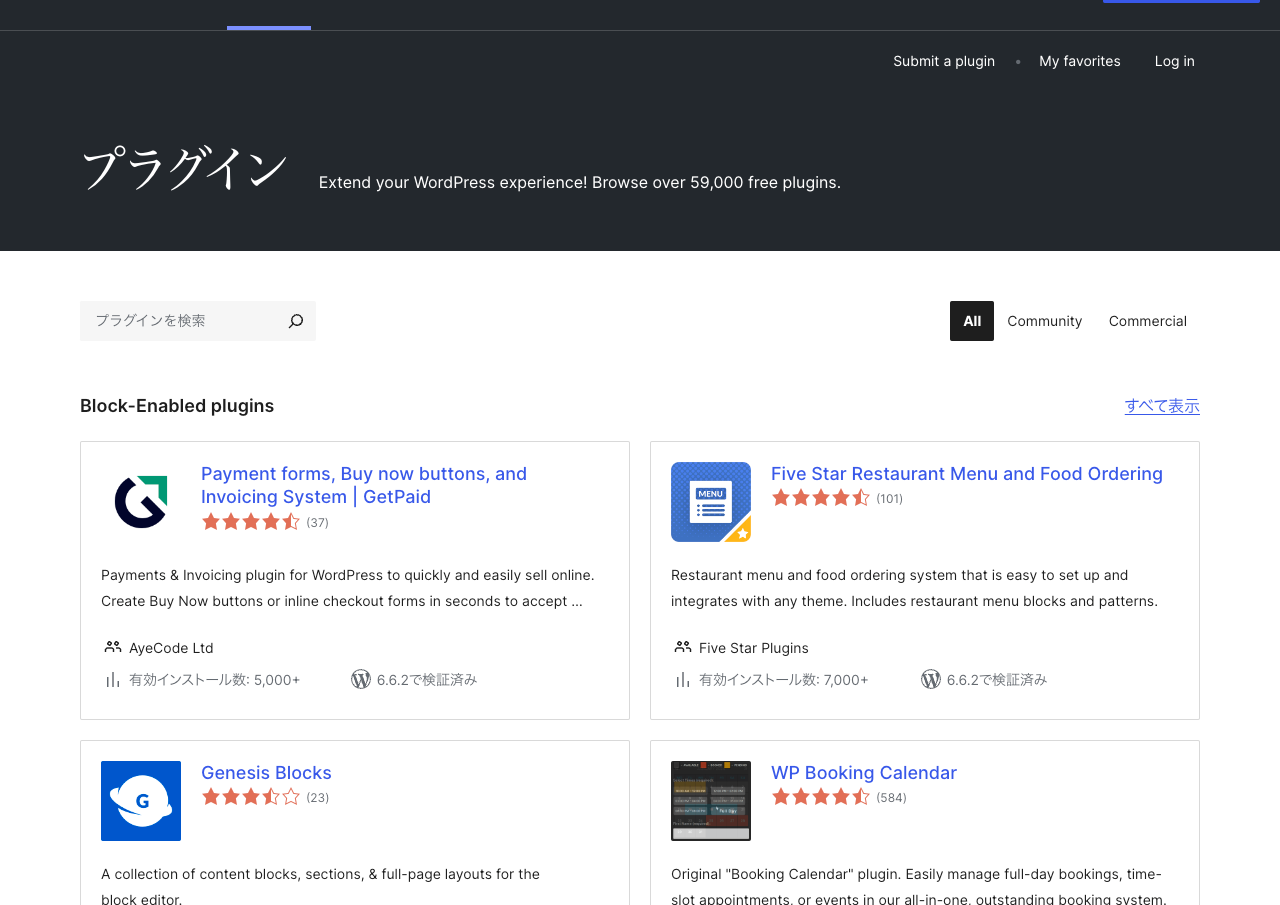Viewport: 1280px width, 905px height.
Task: Click the Block-Enabled plugins heading
Action: point(177,406)
